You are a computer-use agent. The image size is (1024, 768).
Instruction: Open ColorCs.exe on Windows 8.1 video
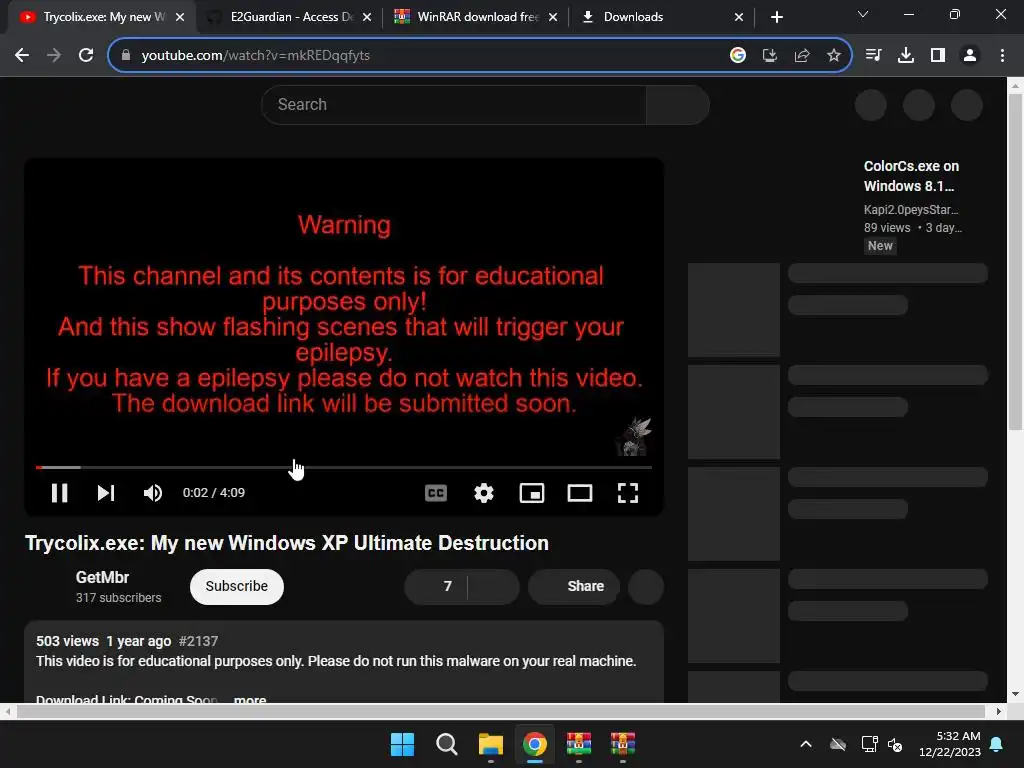[912, 176]
